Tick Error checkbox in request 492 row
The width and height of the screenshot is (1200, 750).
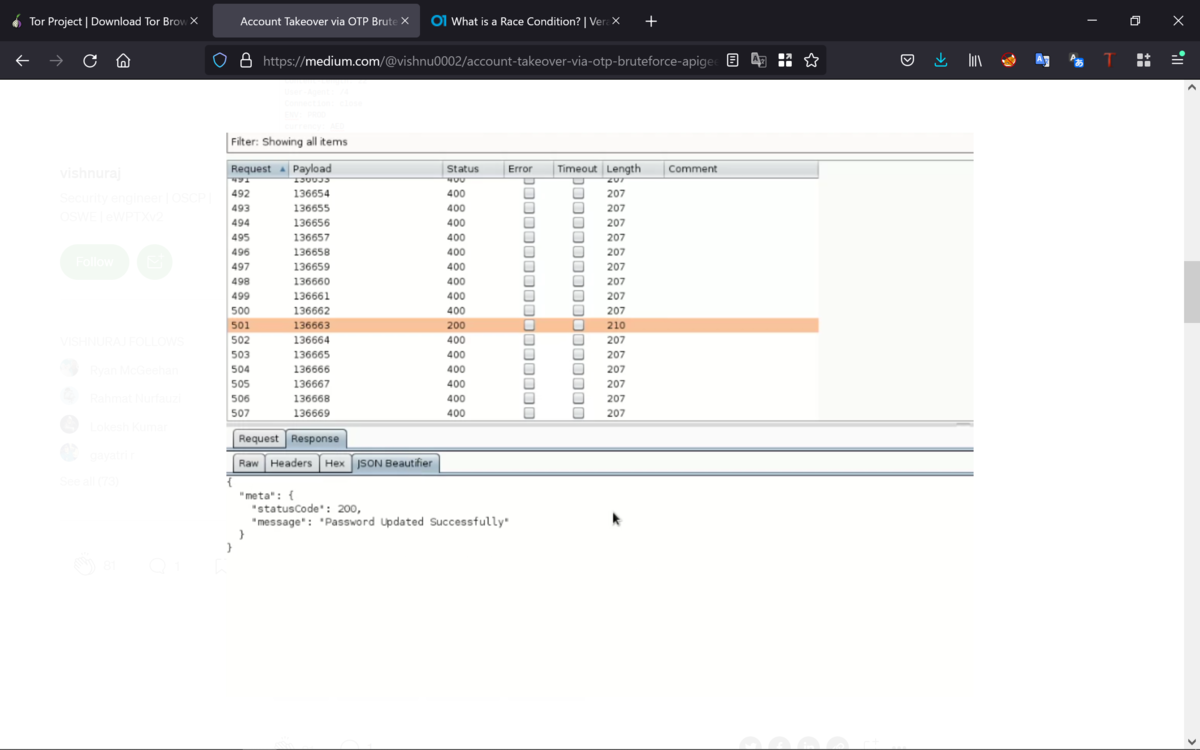[529, 194]
